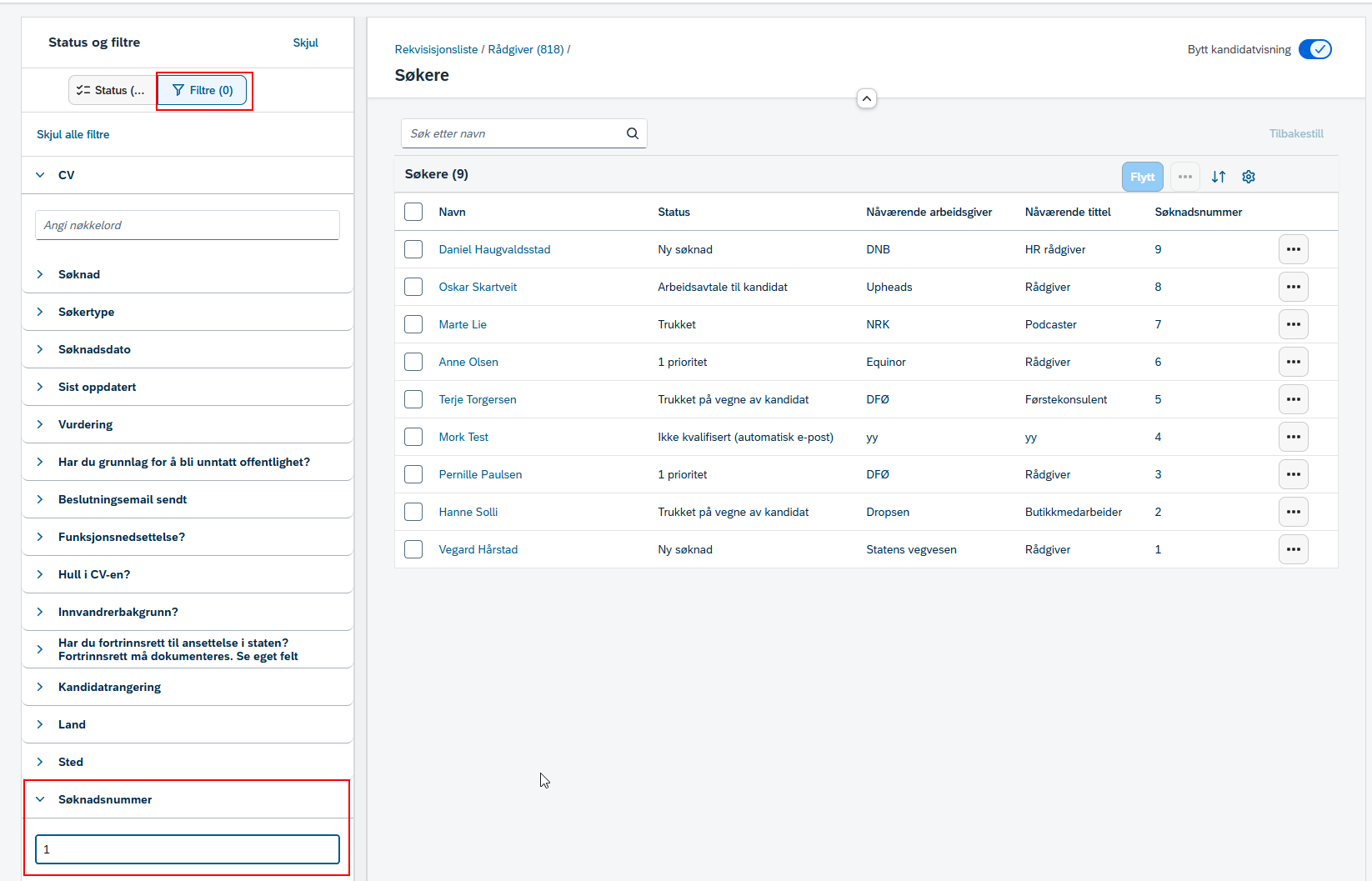The image size is (1372, 881).
Task: Open the more options ellipsis beside Flytt
Action: [1185, 177]
